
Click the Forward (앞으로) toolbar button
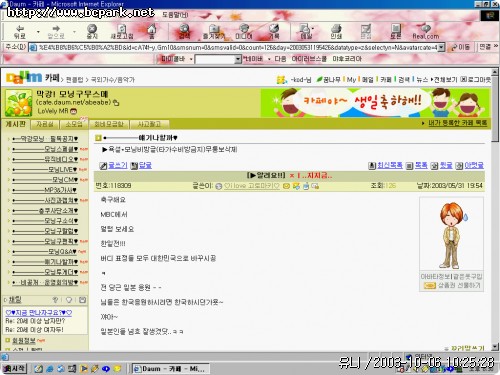55,32
